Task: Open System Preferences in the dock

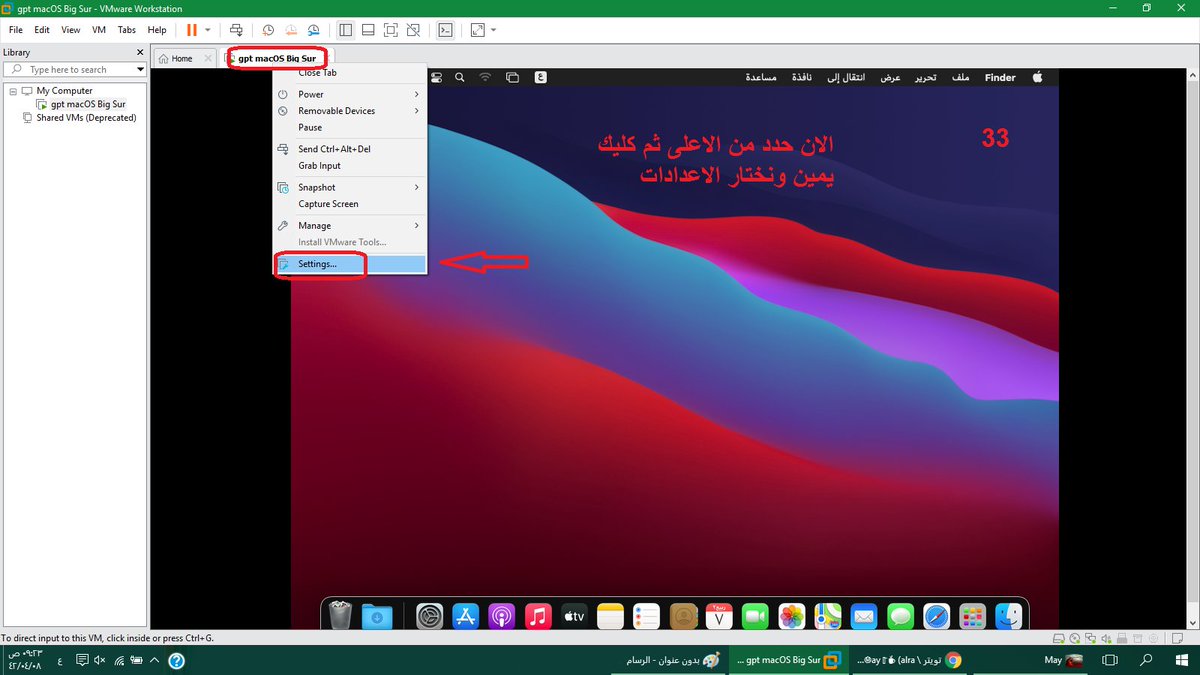Action: tap(430, 616)
